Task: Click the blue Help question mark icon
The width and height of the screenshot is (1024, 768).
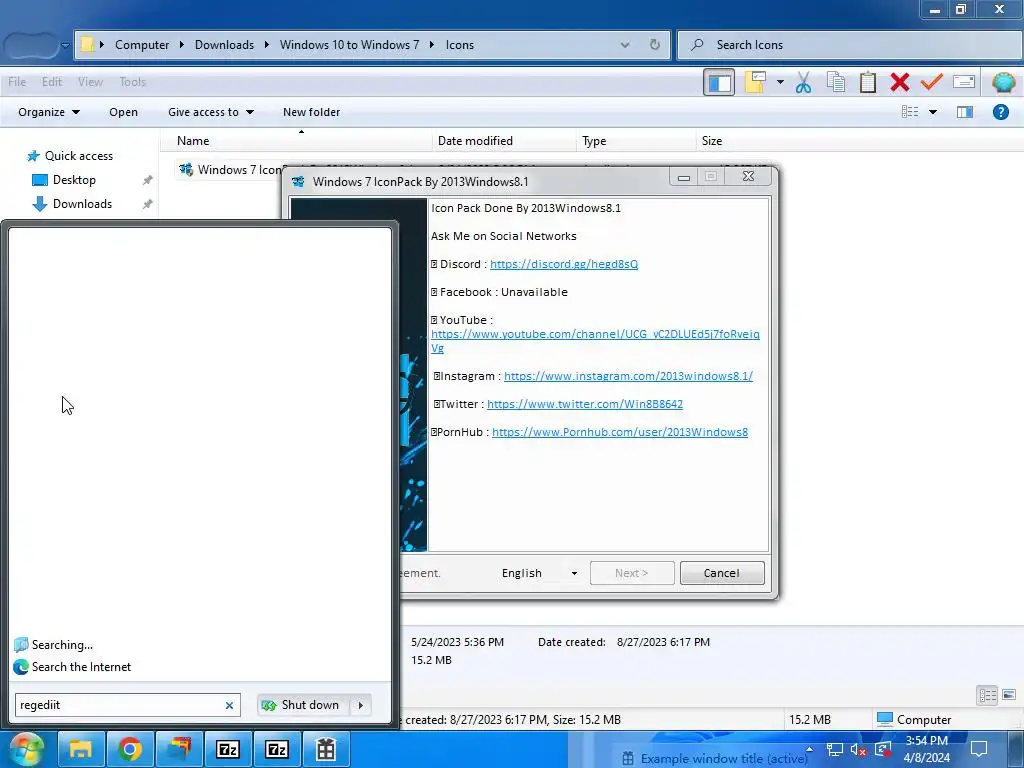Action: [1000, 112]
